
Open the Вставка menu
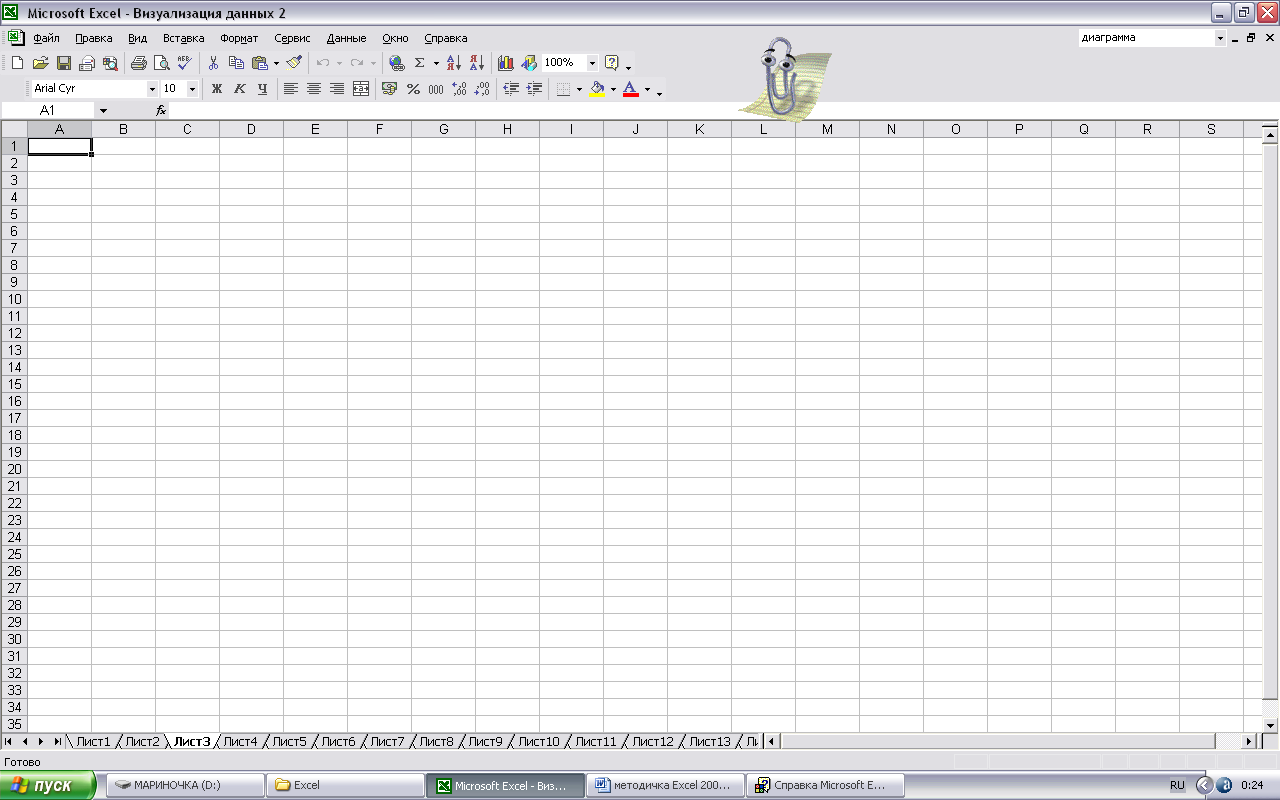[x=184, y=38]
